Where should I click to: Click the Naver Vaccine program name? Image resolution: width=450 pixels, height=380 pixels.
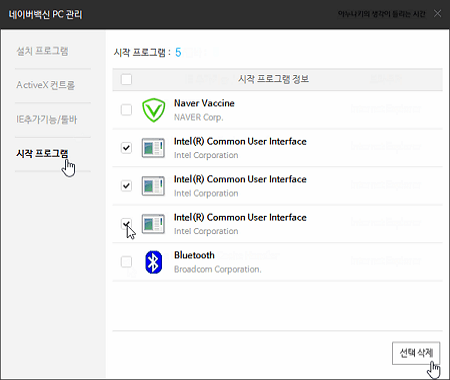204,103
